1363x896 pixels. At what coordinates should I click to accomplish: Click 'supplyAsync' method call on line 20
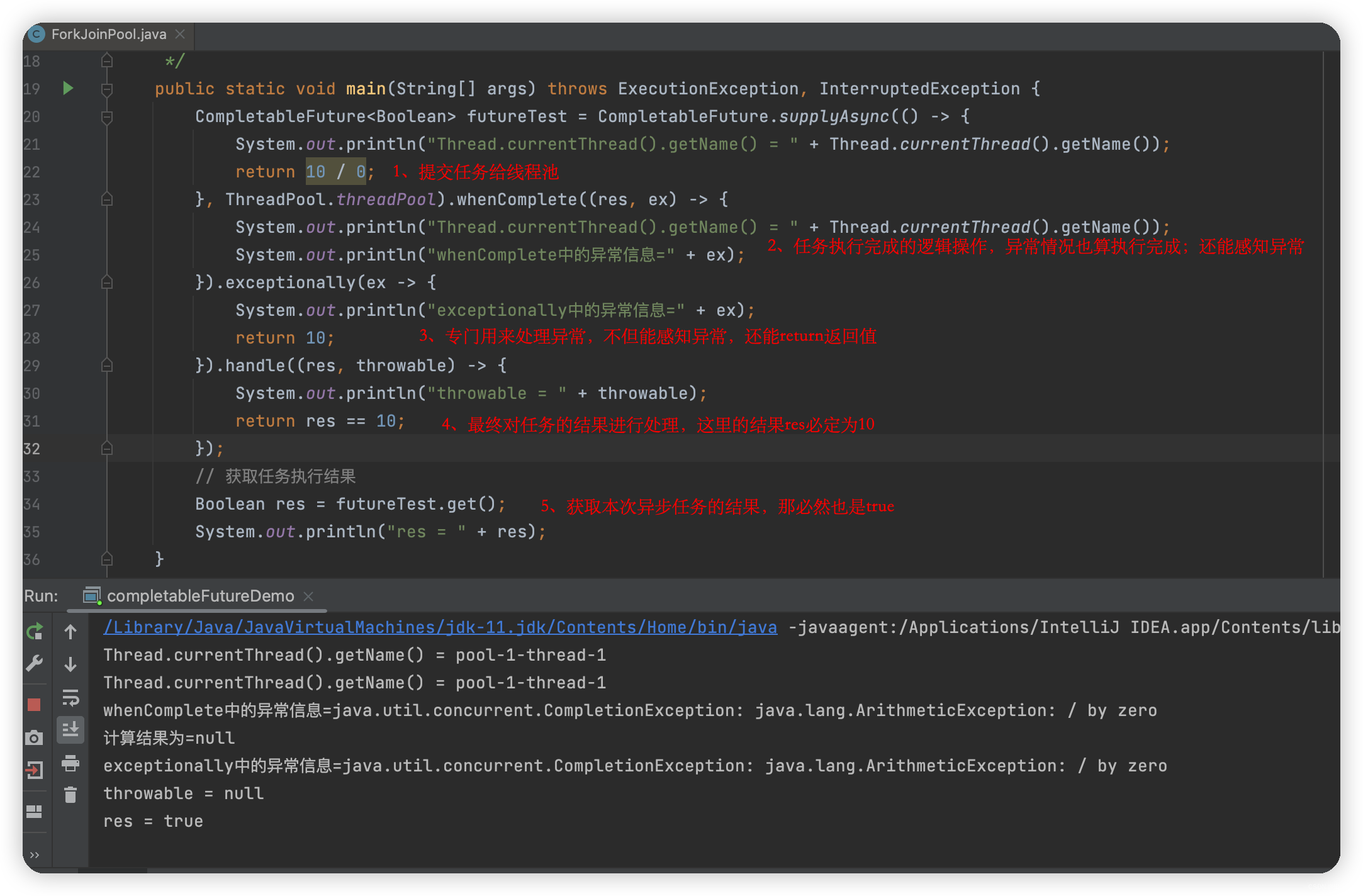(x=834, y=116)
